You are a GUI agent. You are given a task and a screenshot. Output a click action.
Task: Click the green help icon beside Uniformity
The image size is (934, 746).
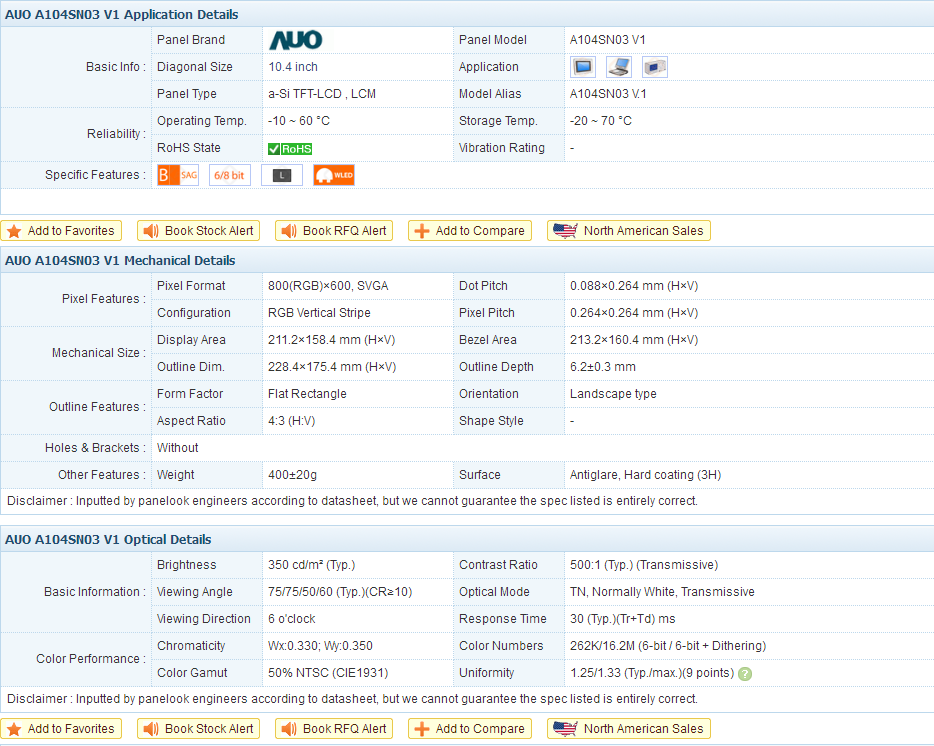pyautogui.click(x=745, y=674)
